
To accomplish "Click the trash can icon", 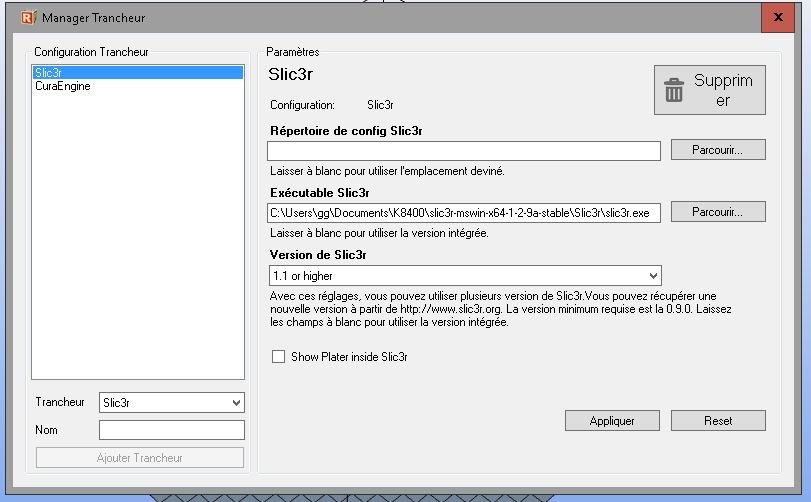I will 675,91.
